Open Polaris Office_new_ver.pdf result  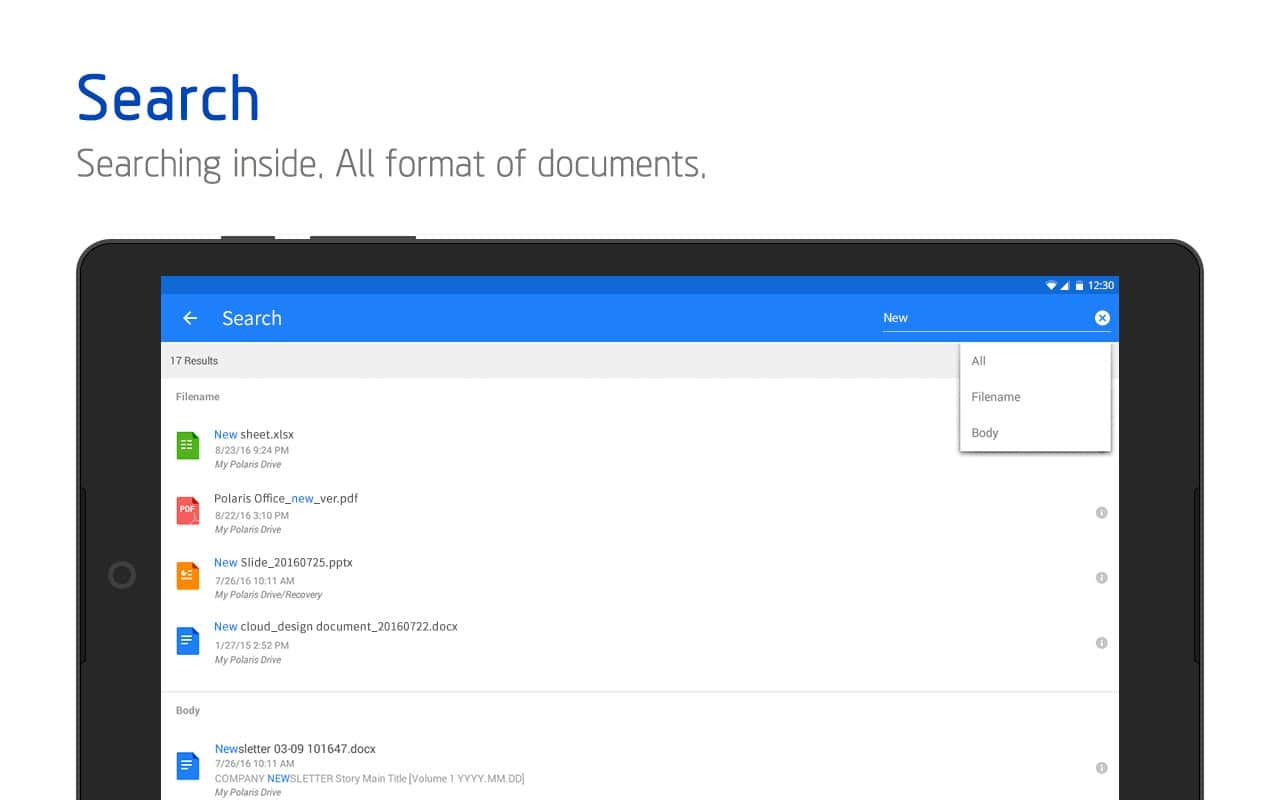pos(286,499)
